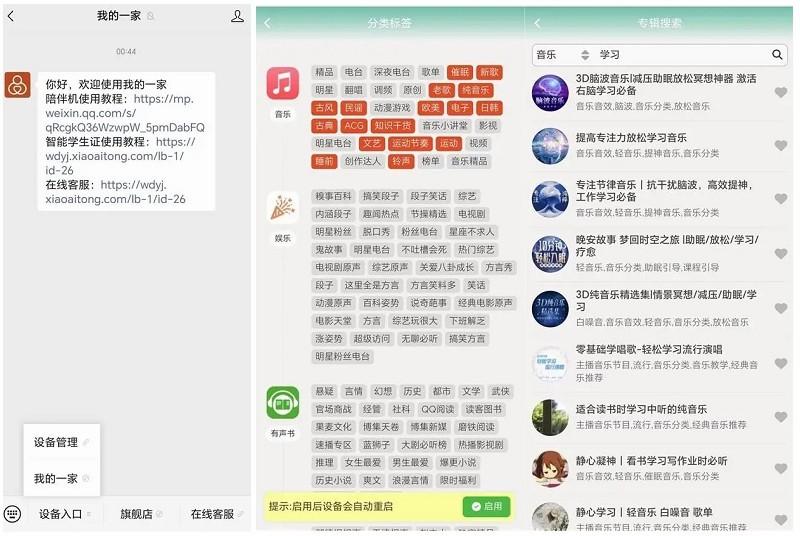This screenshot has width=800, height=536.
Task: Toggle the 古风 tag
Action: tap(324, 108)
